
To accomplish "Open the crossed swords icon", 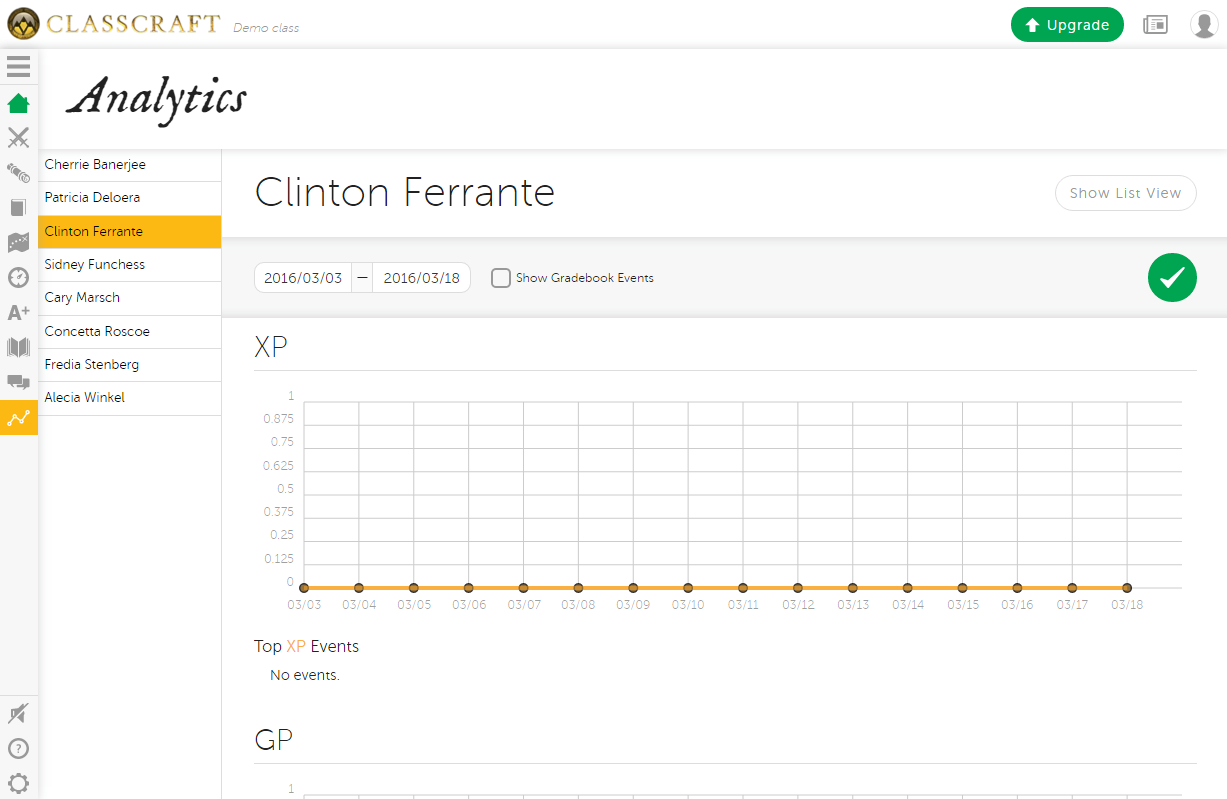I will (x=18, y=138).
